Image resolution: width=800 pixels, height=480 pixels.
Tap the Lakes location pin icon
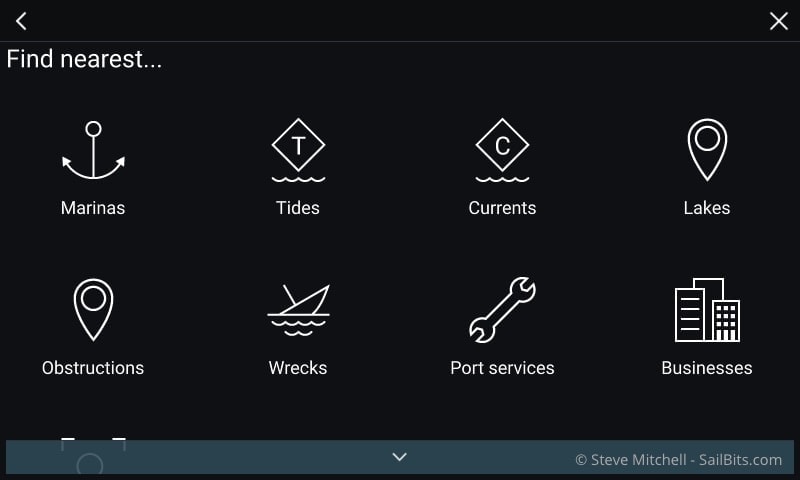707,150
